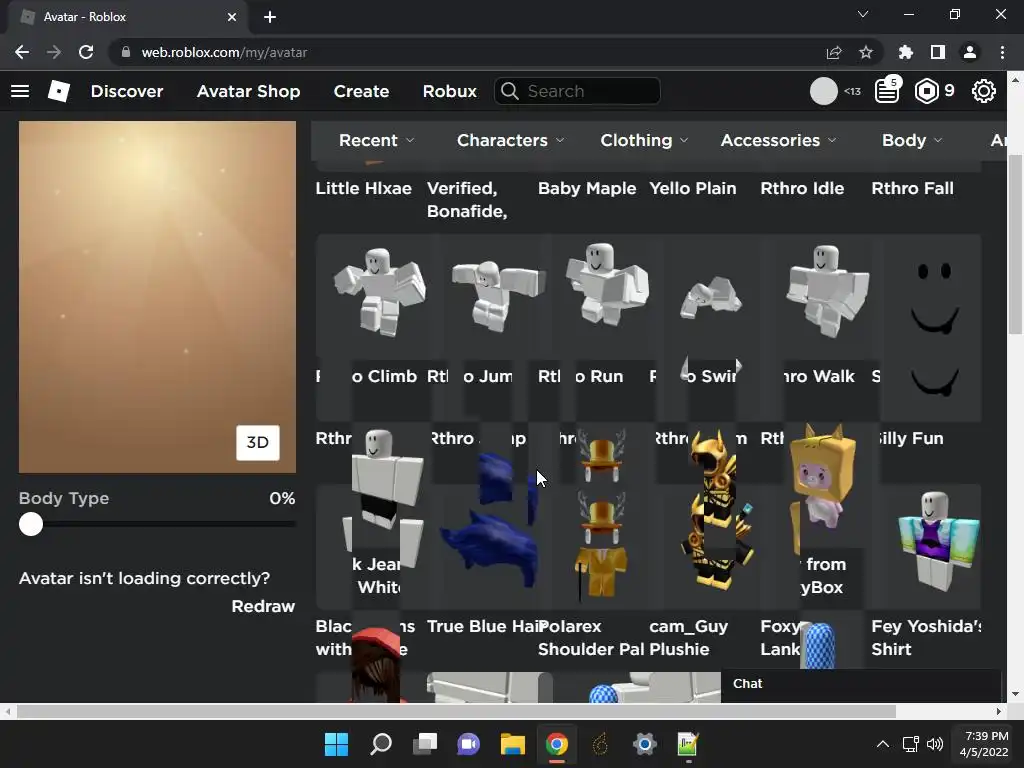Expand the Body dropdown
The height and width of the screenshot is (768, 1024).
pyautogui.click(x=912, y=140)
